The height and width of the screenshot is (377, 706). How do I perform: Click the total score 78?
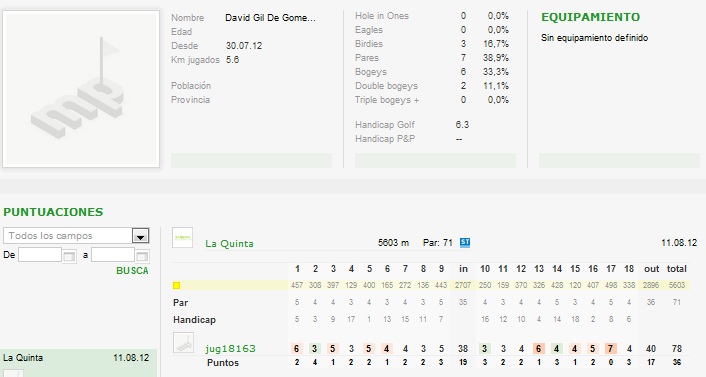coord(676,349)
